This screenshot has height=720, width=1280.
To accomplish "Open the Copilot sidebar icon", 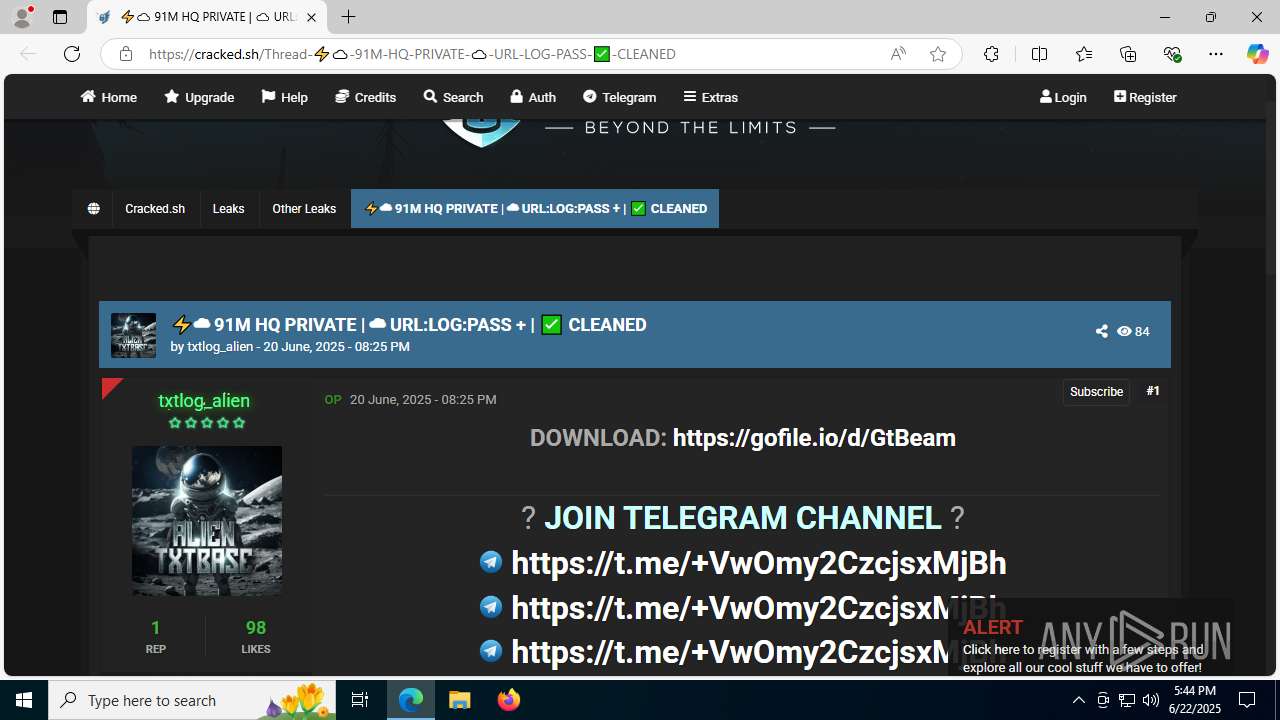I will click(x=1257, y=54).
